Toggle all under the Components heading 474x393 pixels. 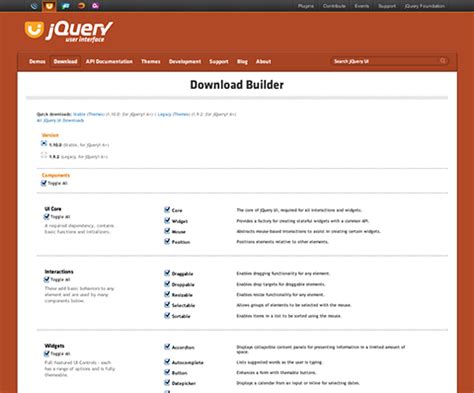point(44,183)
